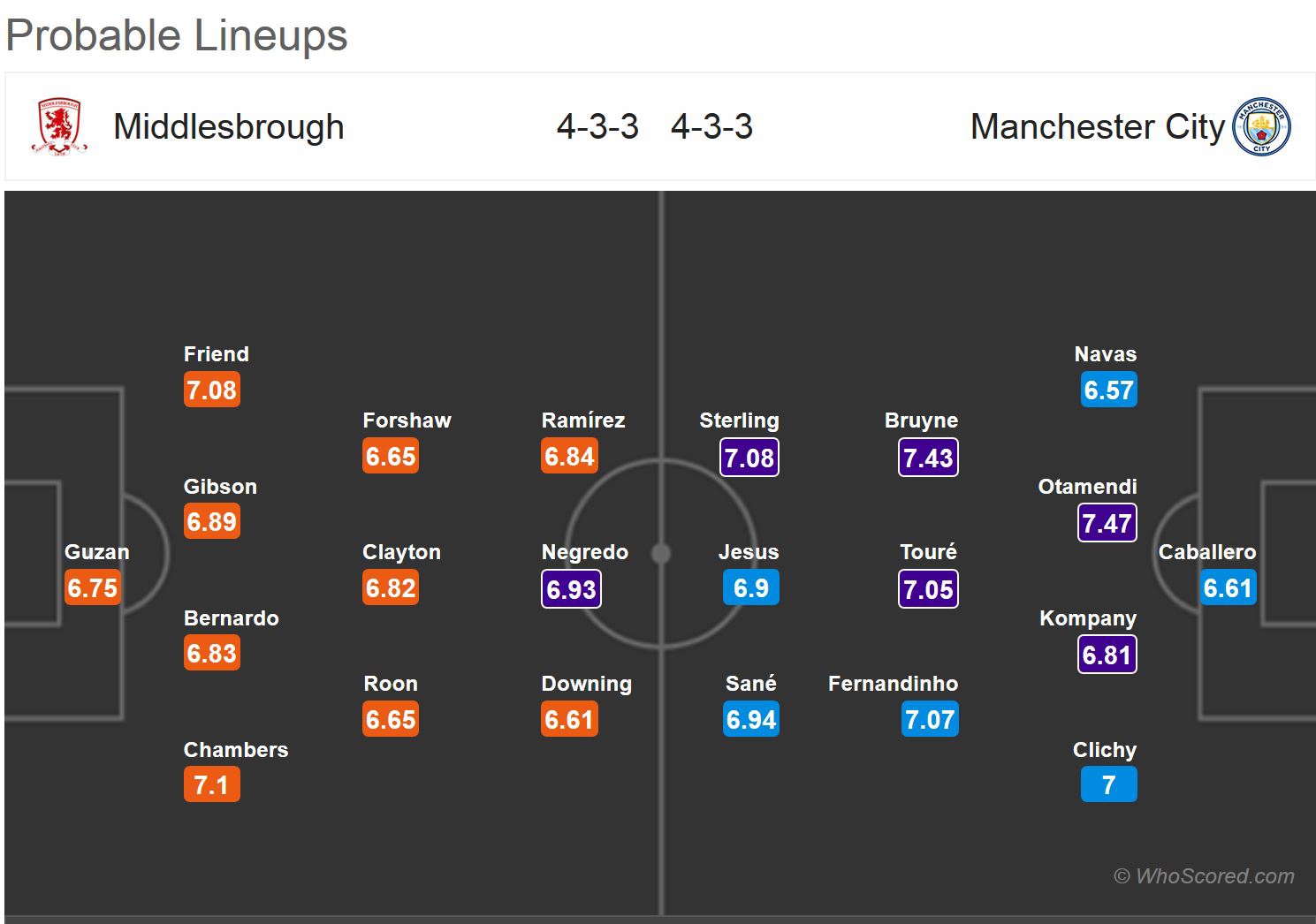Select Bruyne's 7.43 rating box
The height and width of the screenshot is (924, 1316).
[x=928, y=458]
